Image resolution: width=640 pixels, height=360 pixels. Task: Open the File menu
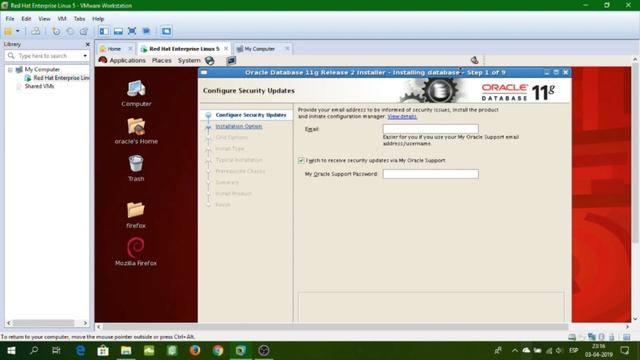click(10, 19)
